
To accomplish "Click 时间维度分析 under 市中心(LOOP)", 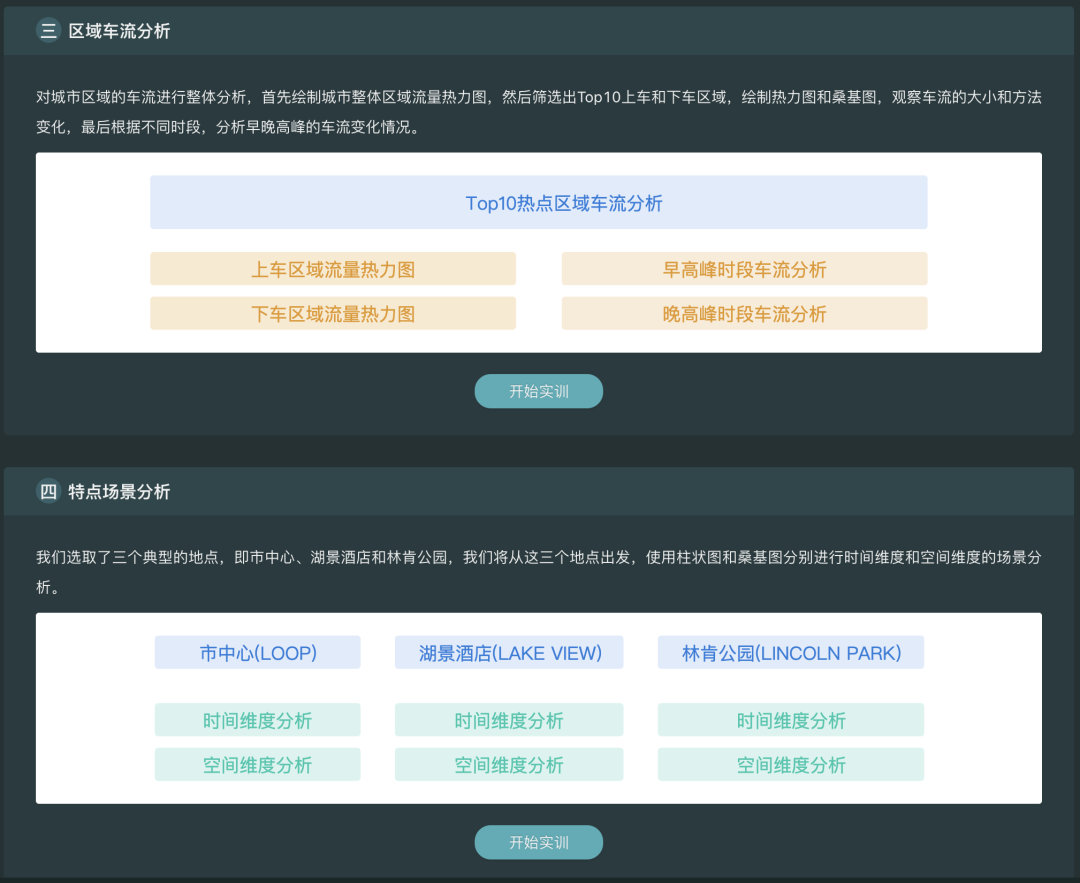I will [x=258, y=720].
